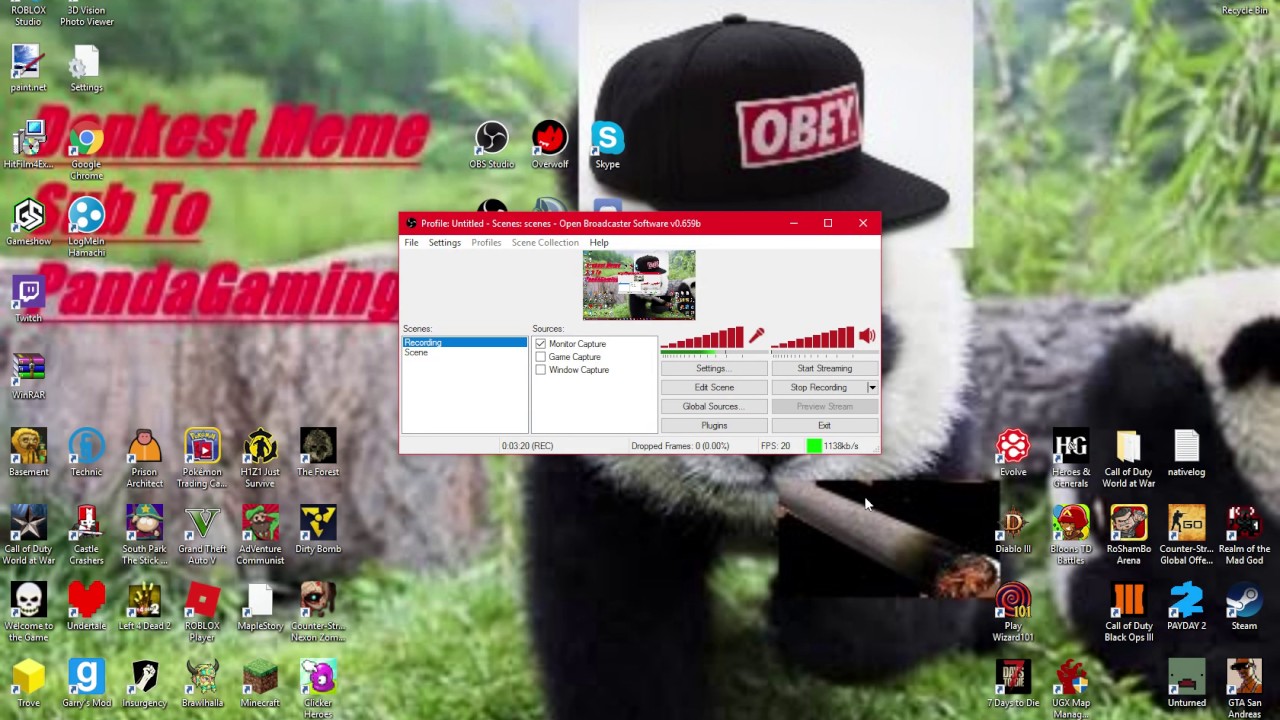
Task: Select the Overwolf desktop icon
Action: (549, 145)
